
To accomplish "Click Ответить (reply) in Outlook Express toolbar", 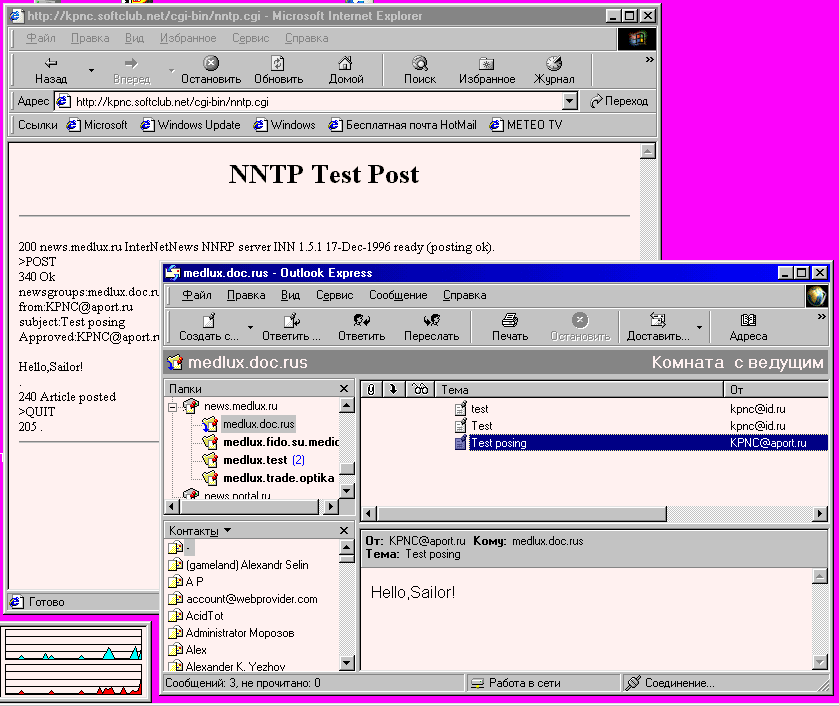I will tap(361, 328).
